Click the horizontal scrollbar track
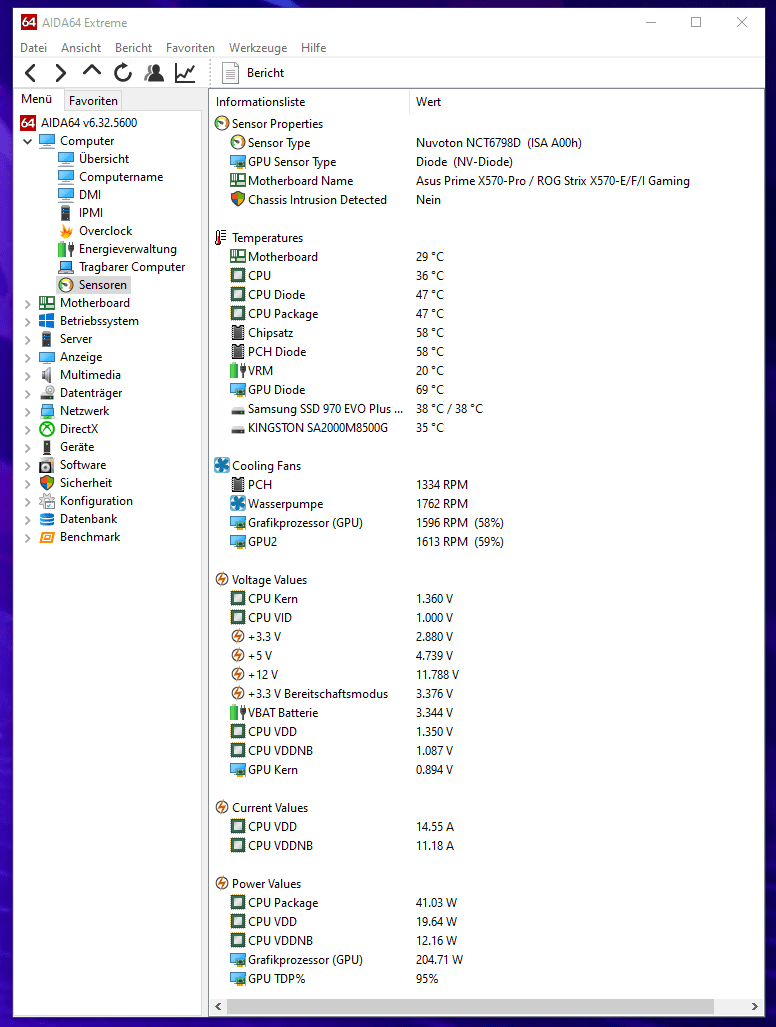Viewport: 776px width, 1027px height. [x=486, y=1006]
